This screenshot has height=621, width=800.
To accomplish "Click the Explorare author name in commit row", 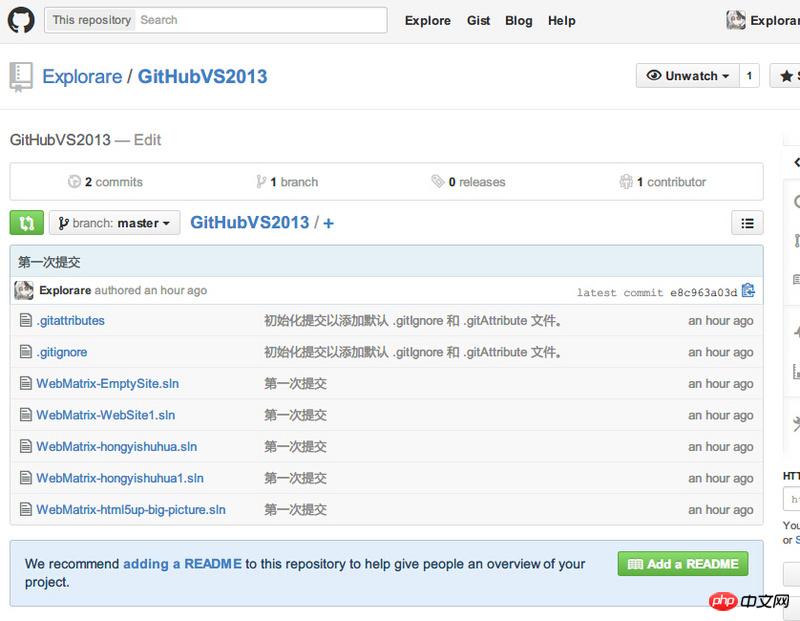I will coord(65,290).
